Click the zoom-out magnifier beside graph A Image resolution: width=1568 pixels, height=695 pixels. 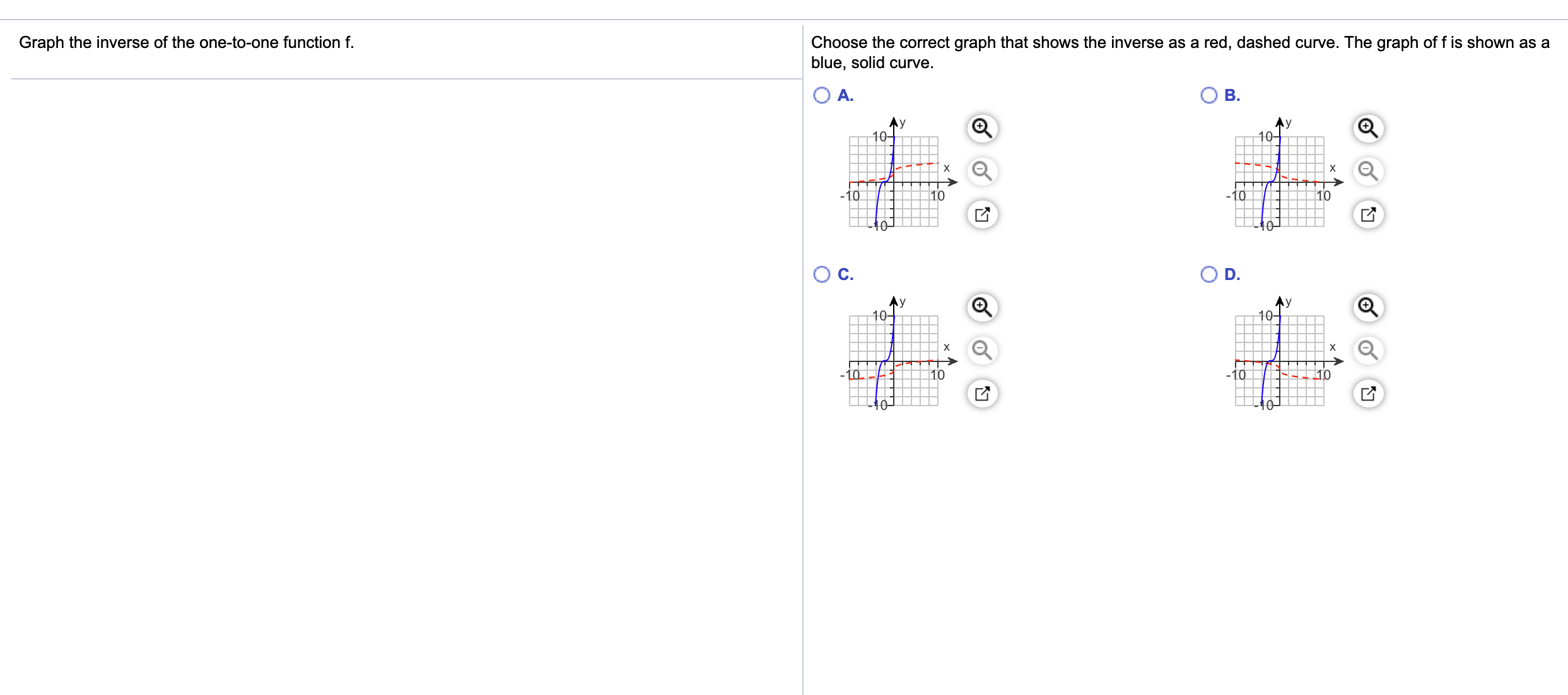pos(982,171)
